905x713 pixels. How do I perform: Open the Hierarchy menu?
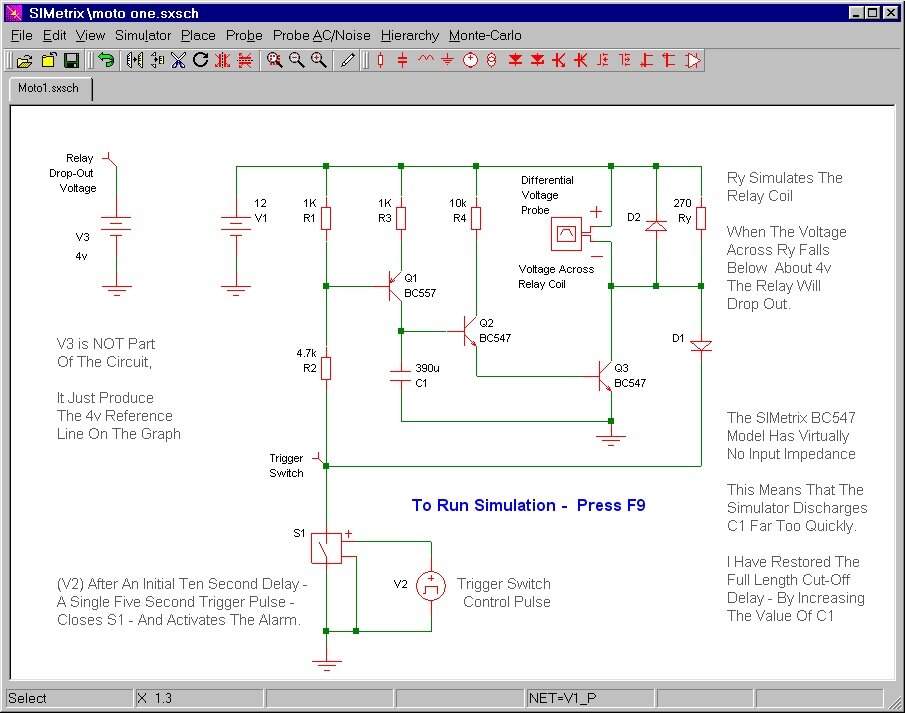(410, 35)
